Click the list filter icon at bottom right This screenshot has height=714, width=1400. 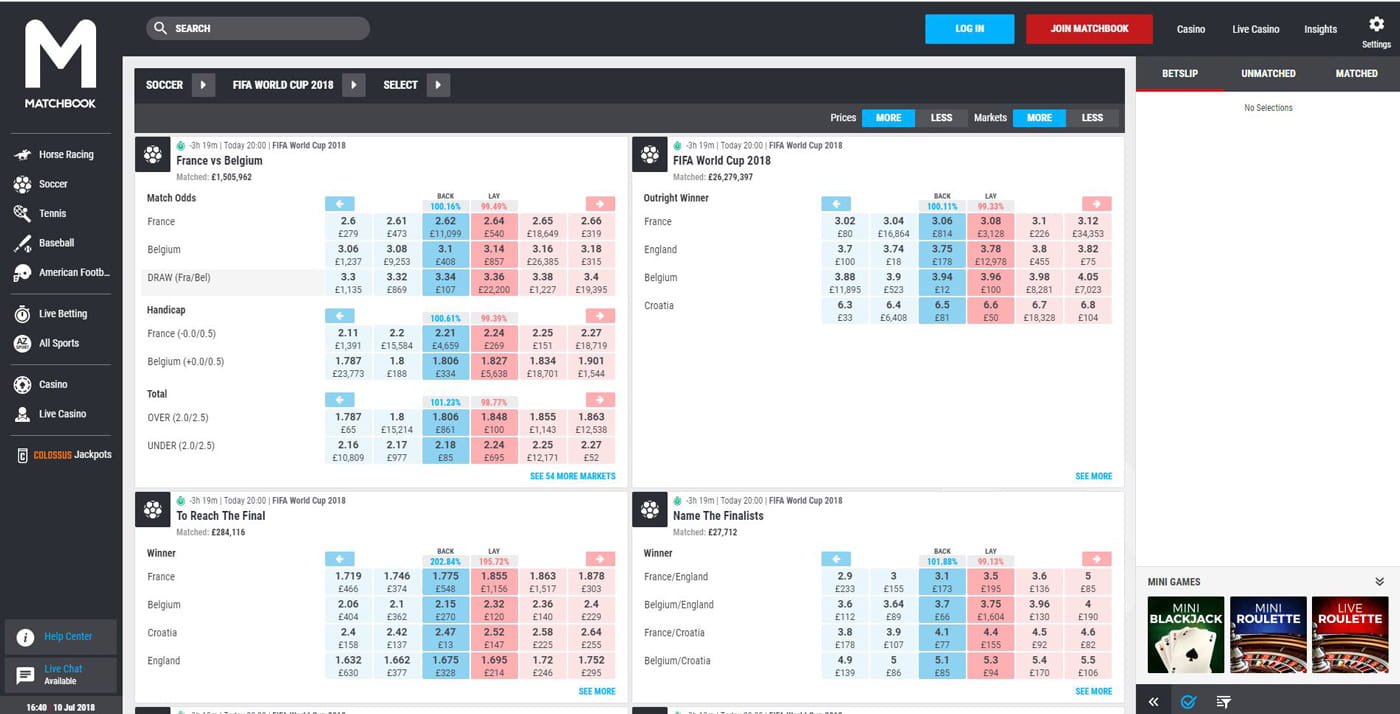[1223, 702]
